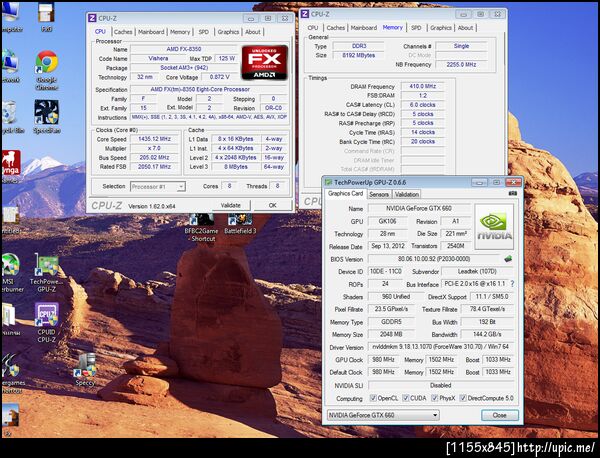Click the Close button in GPU-Z
Screen dimensions: 600x458
point(499,415)
